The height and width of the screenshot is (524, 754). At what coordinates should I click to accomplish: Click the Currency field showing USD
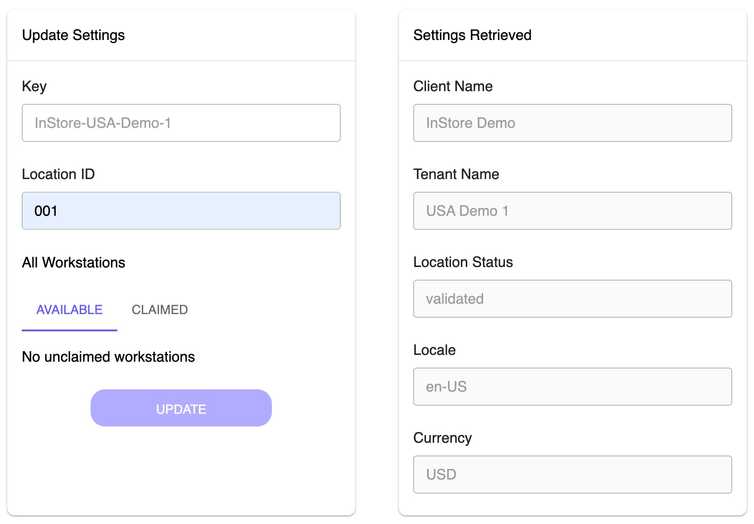click(x=572, y=475)
